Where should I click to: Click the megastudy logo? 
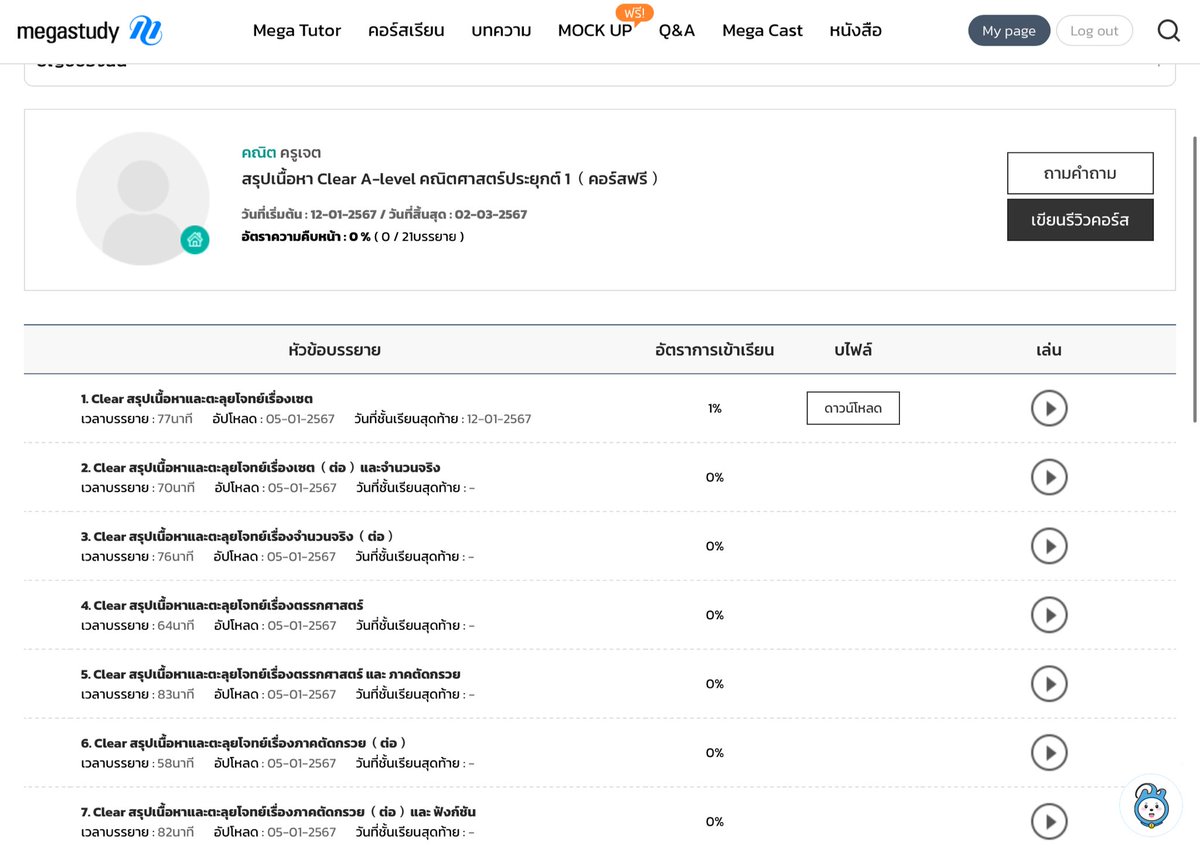[x=90, y=30]
